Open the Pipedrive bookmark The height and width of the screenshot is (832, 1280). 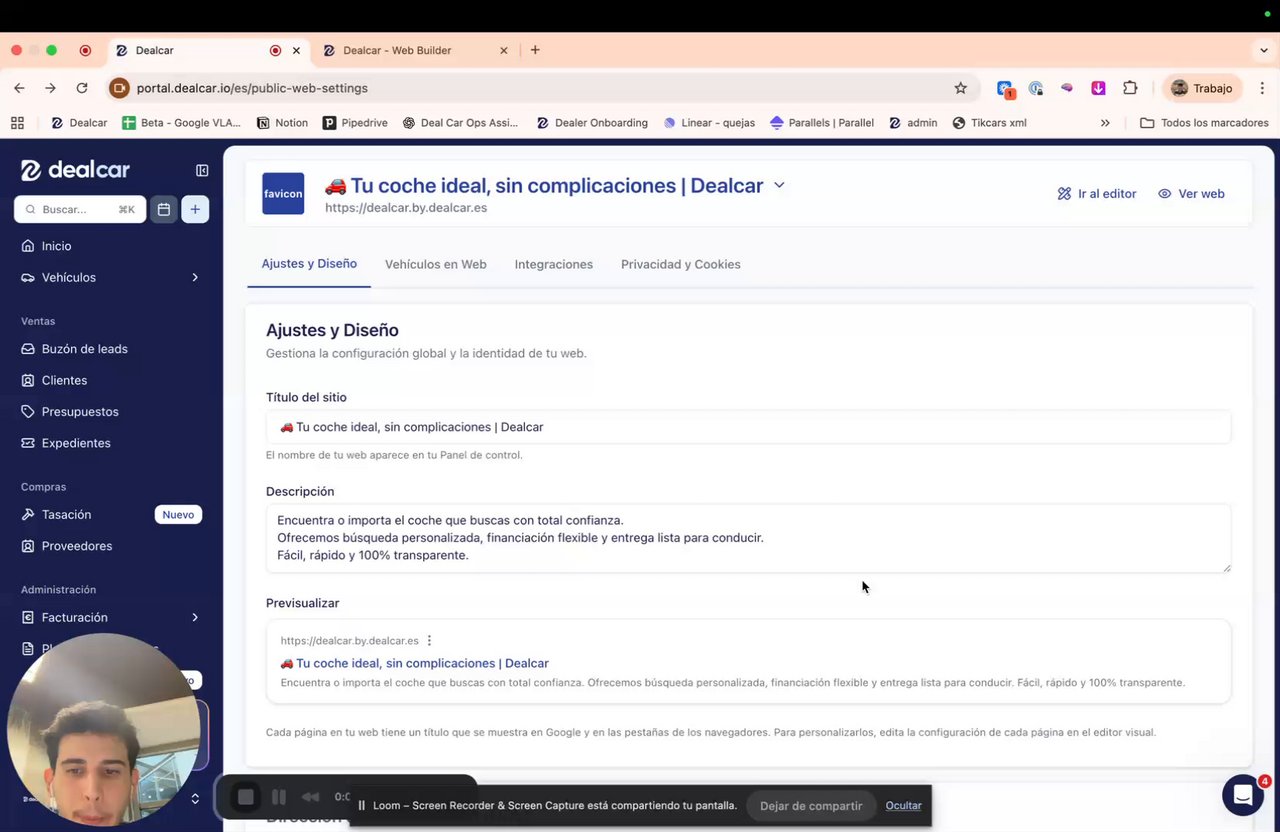point(355,123)
